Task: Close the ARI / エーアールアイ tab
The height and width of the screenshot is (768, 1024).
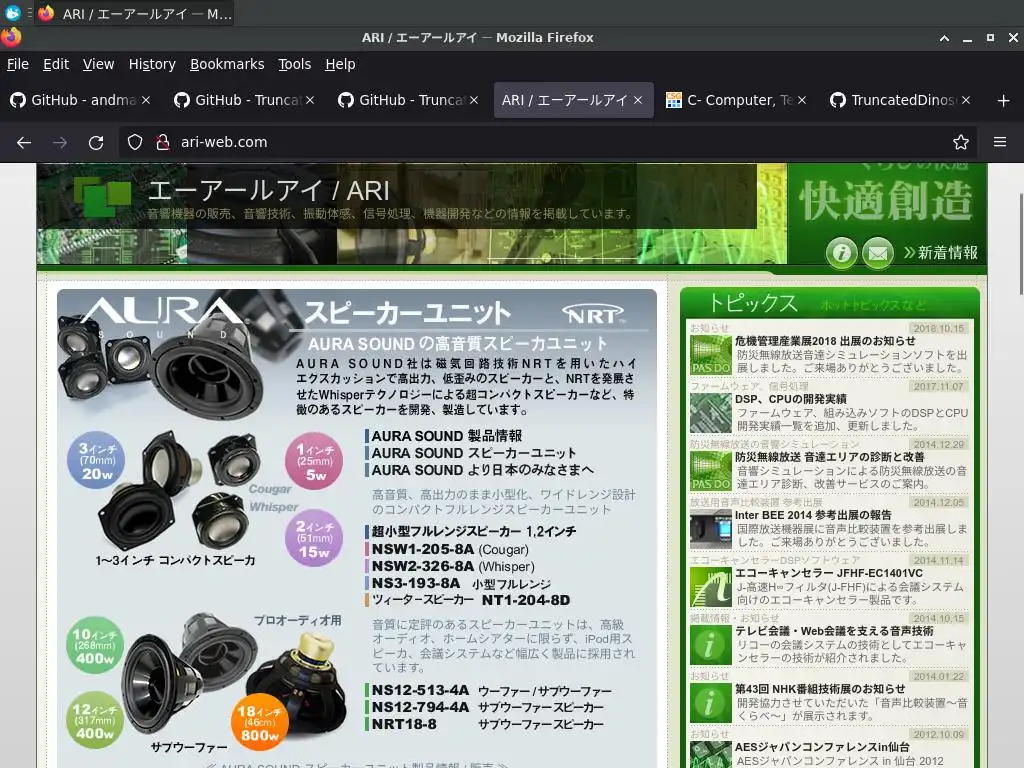Action: tap(638, 100)
